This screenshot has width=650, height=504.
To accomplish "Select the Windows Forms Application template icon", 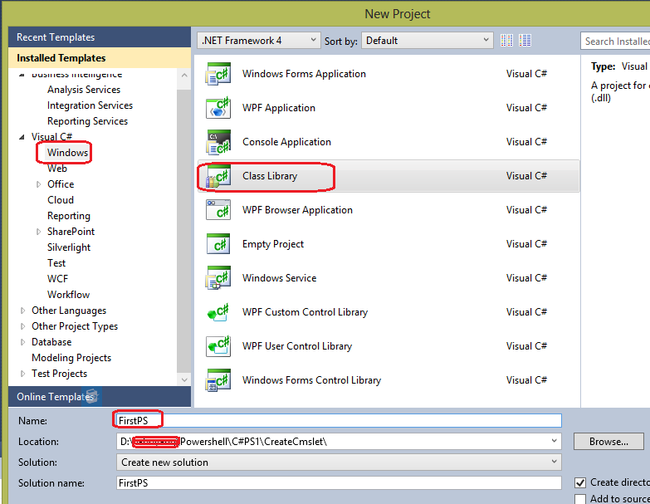I will (x=218, y=74).
